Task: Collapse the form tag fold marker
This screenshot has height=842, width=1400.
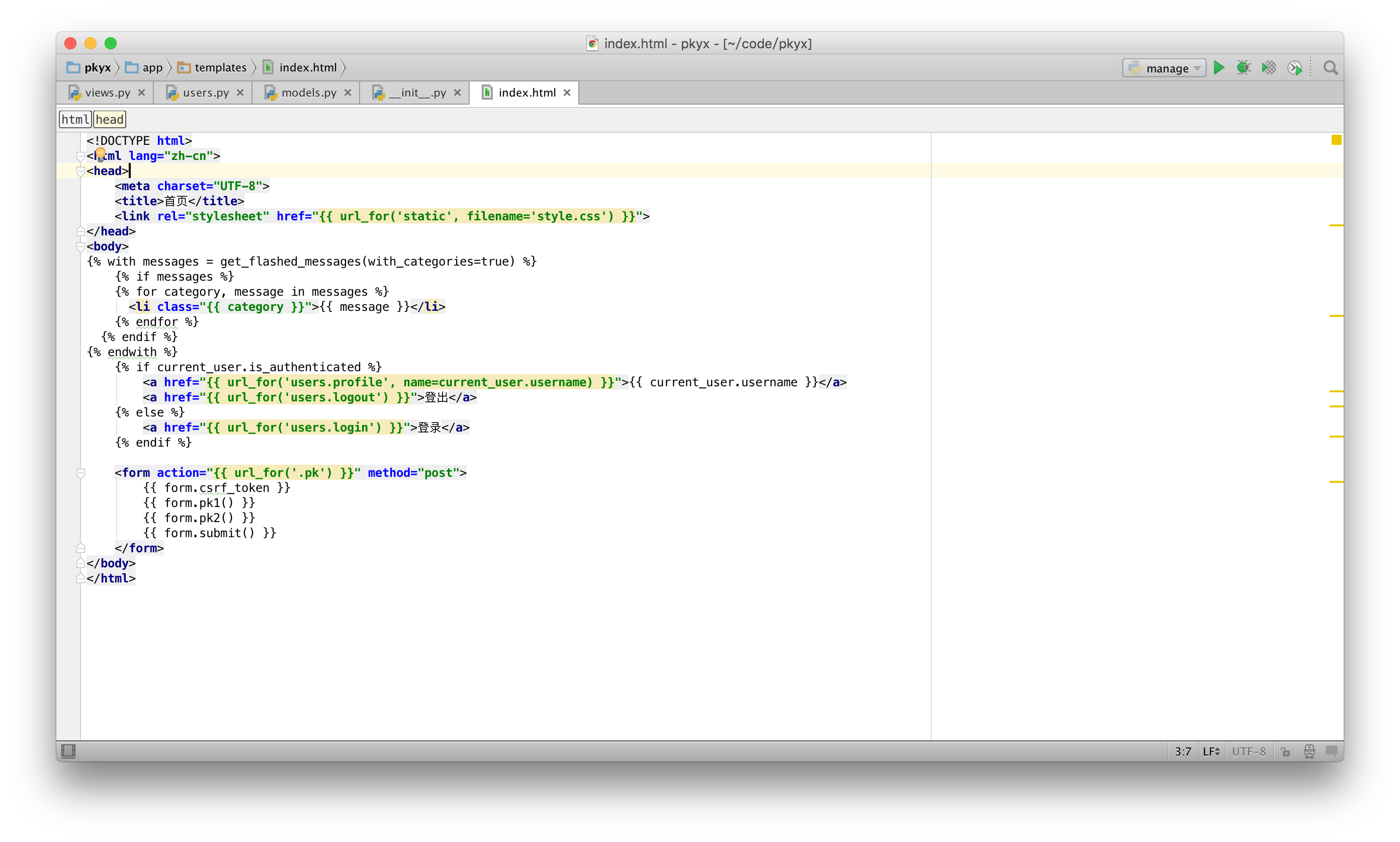Action: click(x=80, y=473)
